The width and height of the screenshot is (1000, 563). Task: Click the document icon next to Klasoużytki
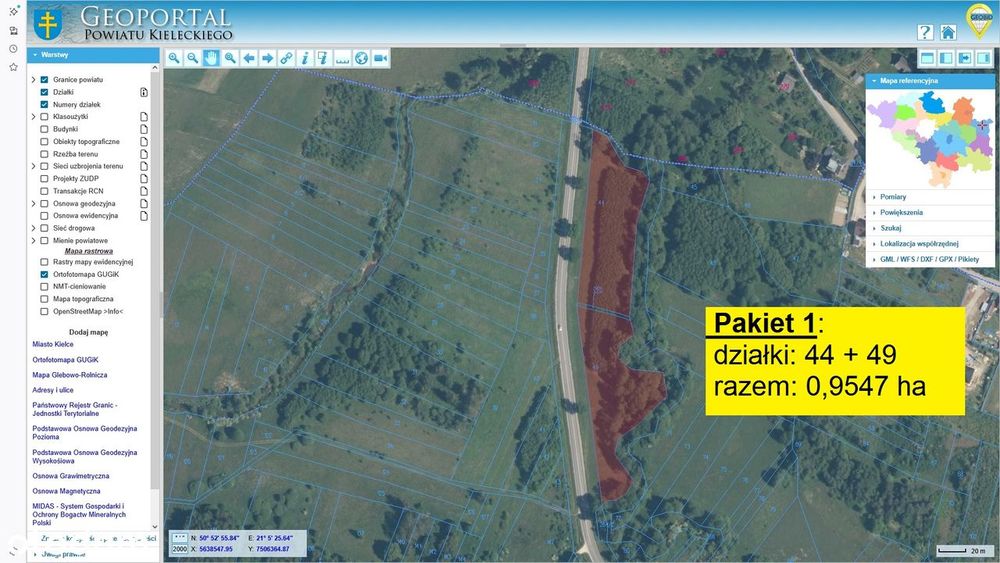click(144, 117)
